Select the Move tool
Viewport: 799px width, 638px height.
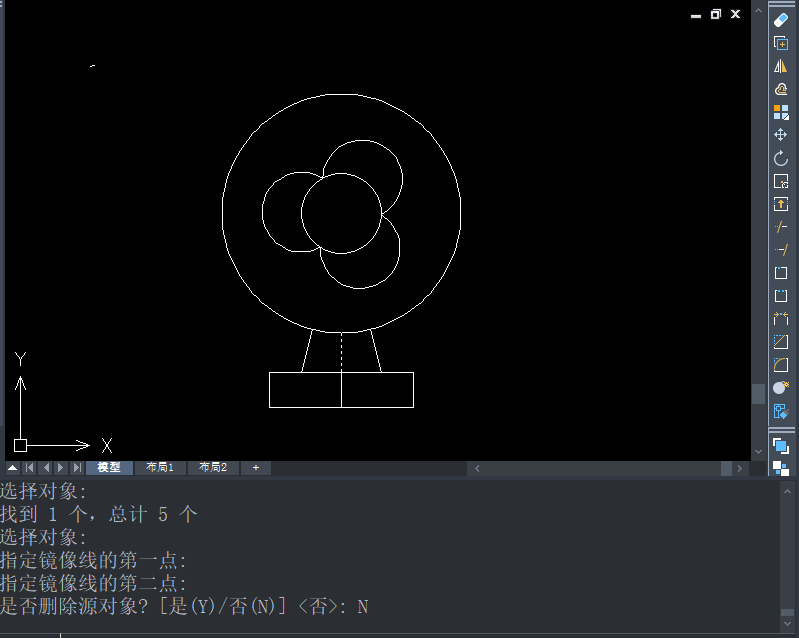coord(781,135)
